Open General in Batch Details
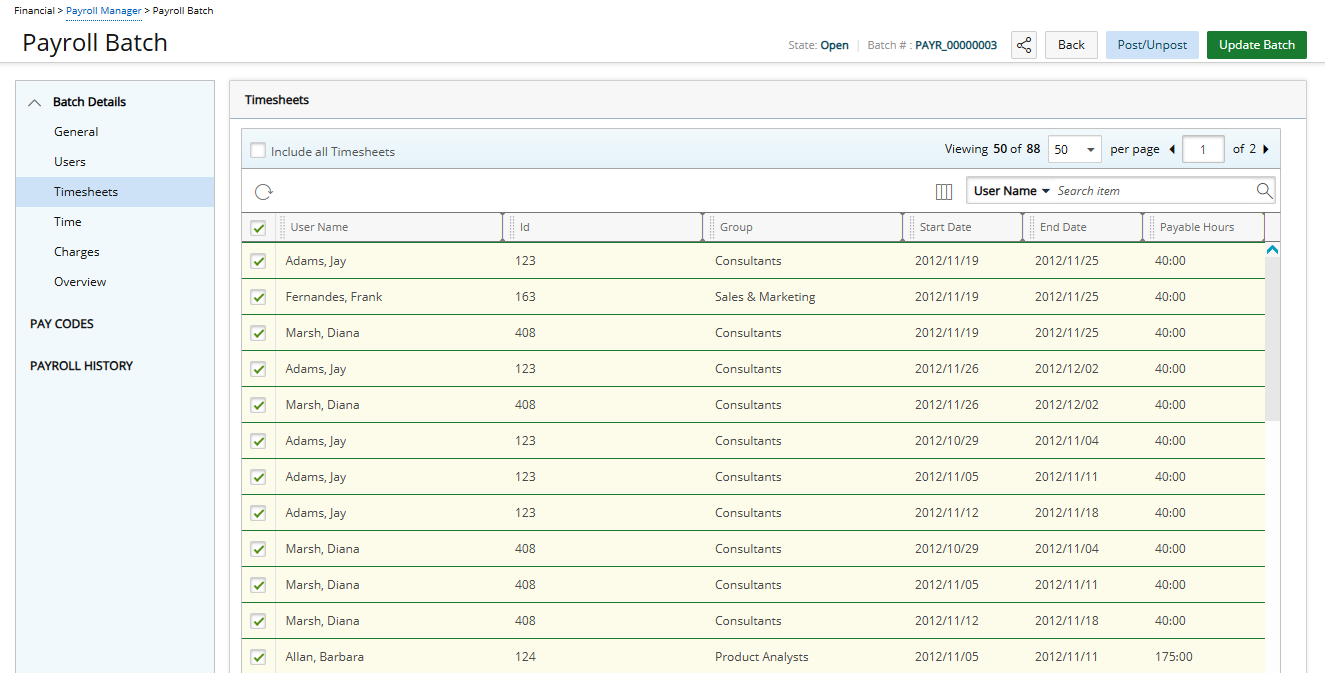The height and width of the screenshot is (673, 1325). (76, 132)
